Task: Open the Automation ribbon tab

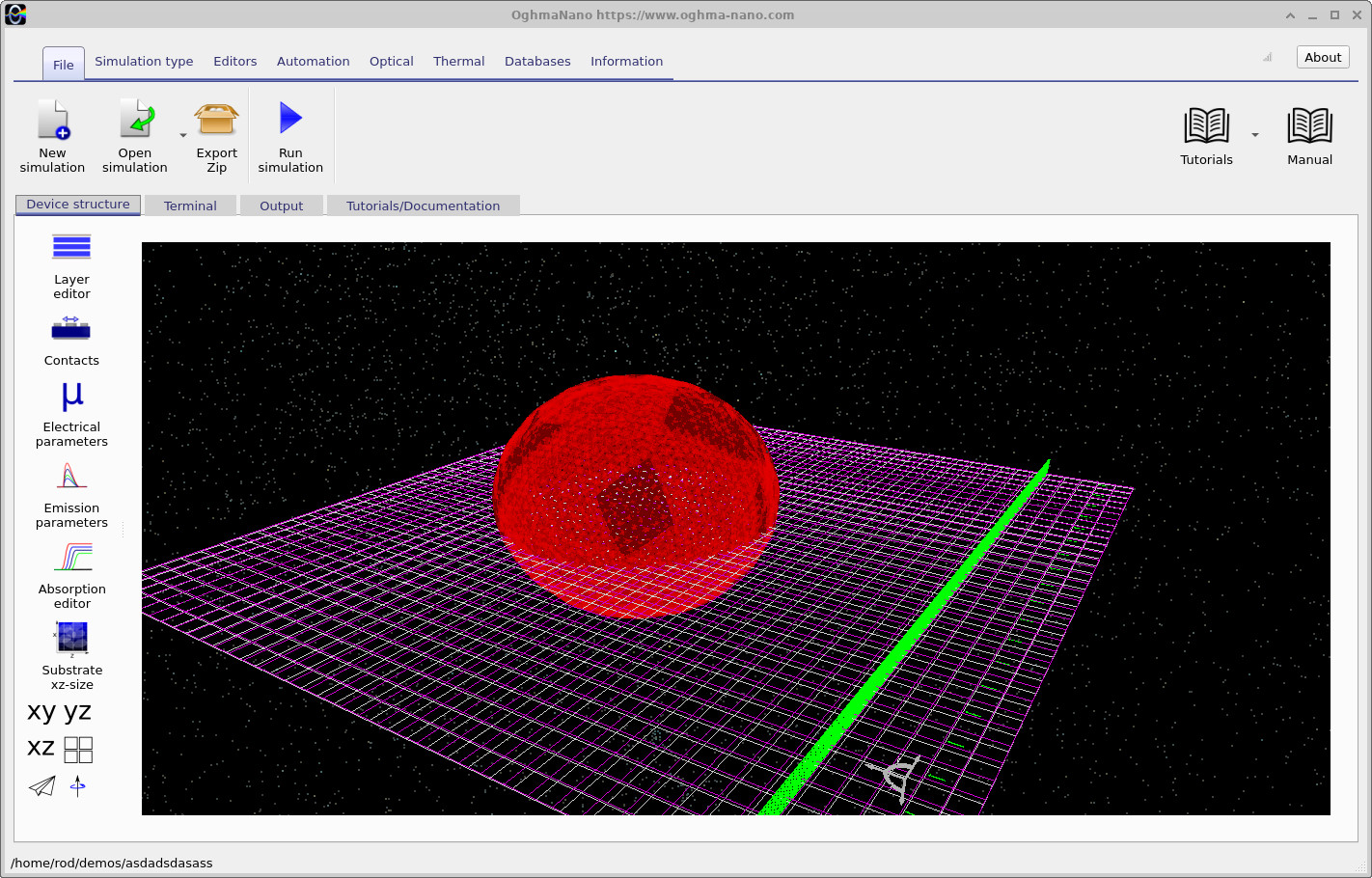Action: 314,61
